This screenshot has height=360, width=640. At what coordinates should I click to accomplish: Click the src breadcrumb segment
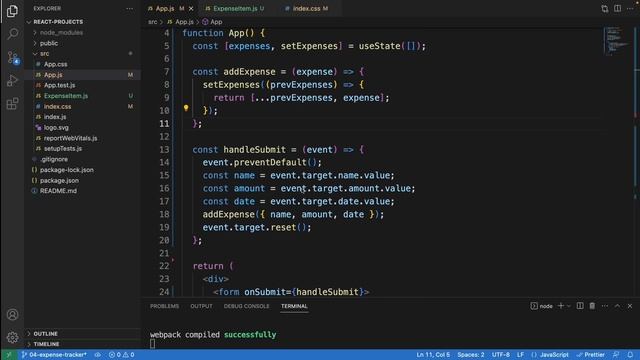pyautogui.click(x=152, y=22)
